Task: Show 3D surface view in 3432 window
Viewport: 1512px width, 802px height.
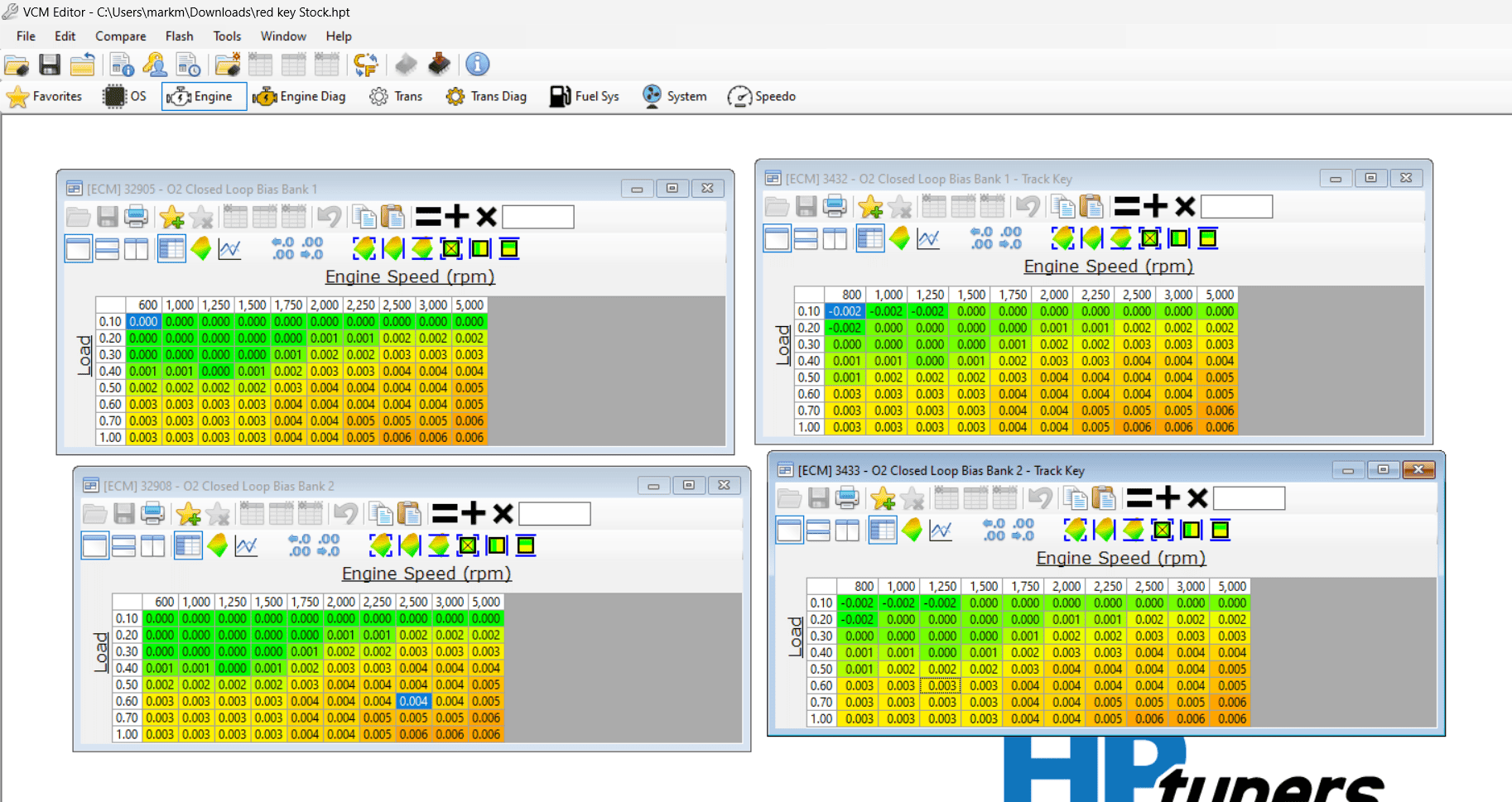Action: point(899,238)
